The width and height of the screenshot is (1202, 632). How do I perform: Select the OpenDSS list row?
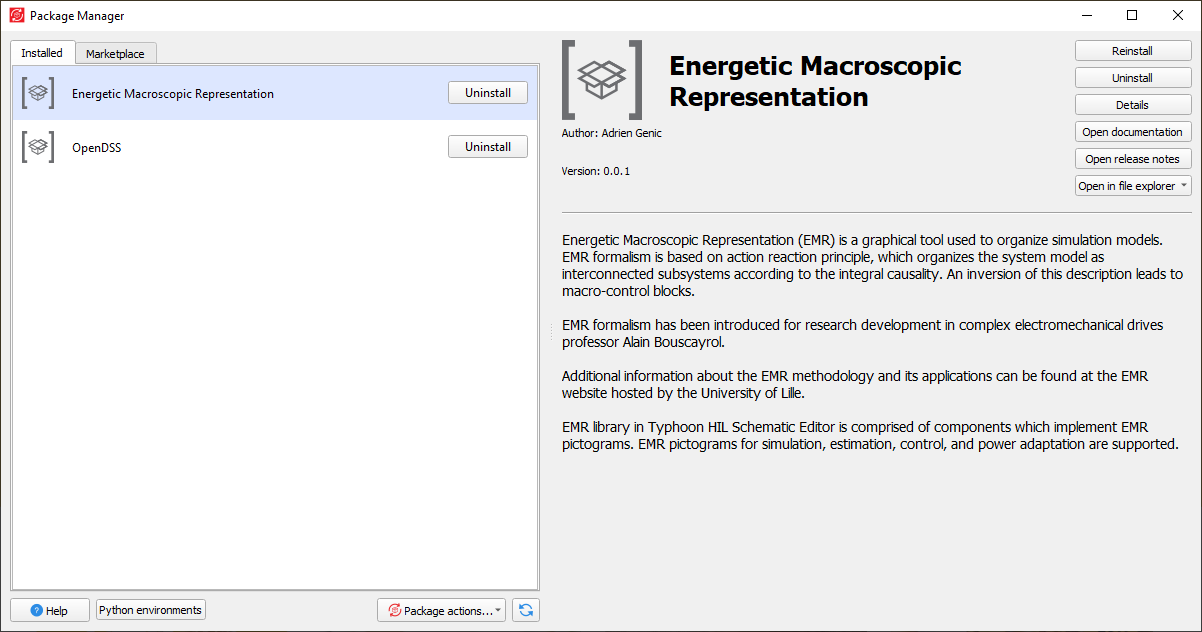pyautogui.click(x=250, y=147)
